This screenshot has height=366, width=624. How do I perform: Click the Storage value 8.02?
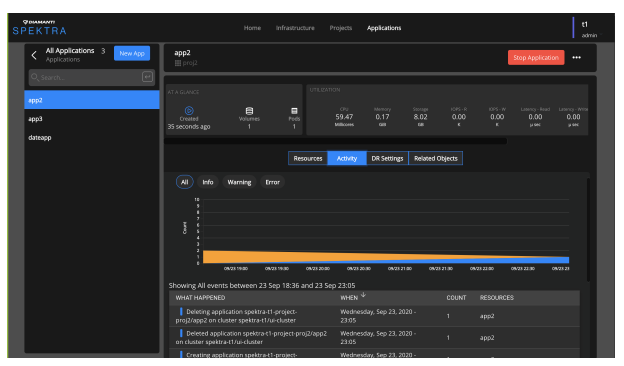420,117
